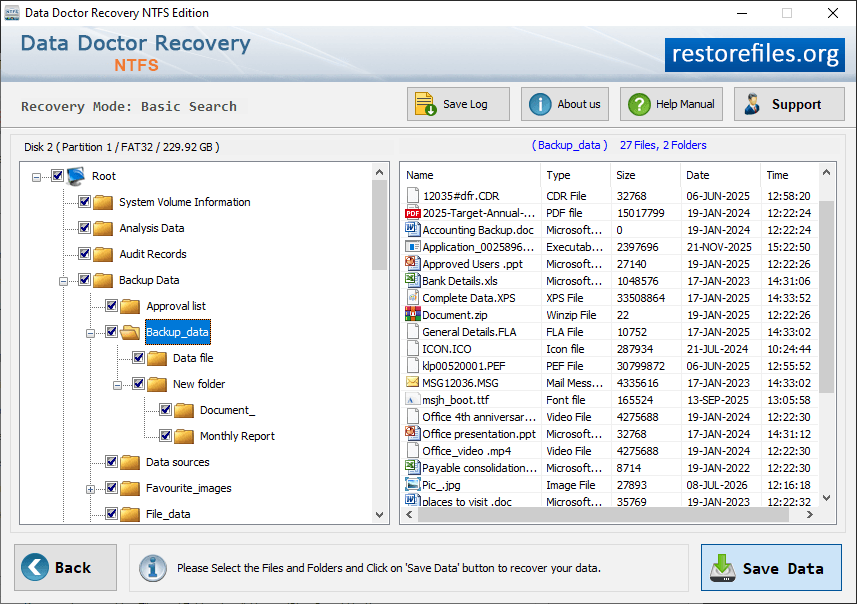Sort file list by Time column
Screen dimensions: 857x604
click(790, 175)
